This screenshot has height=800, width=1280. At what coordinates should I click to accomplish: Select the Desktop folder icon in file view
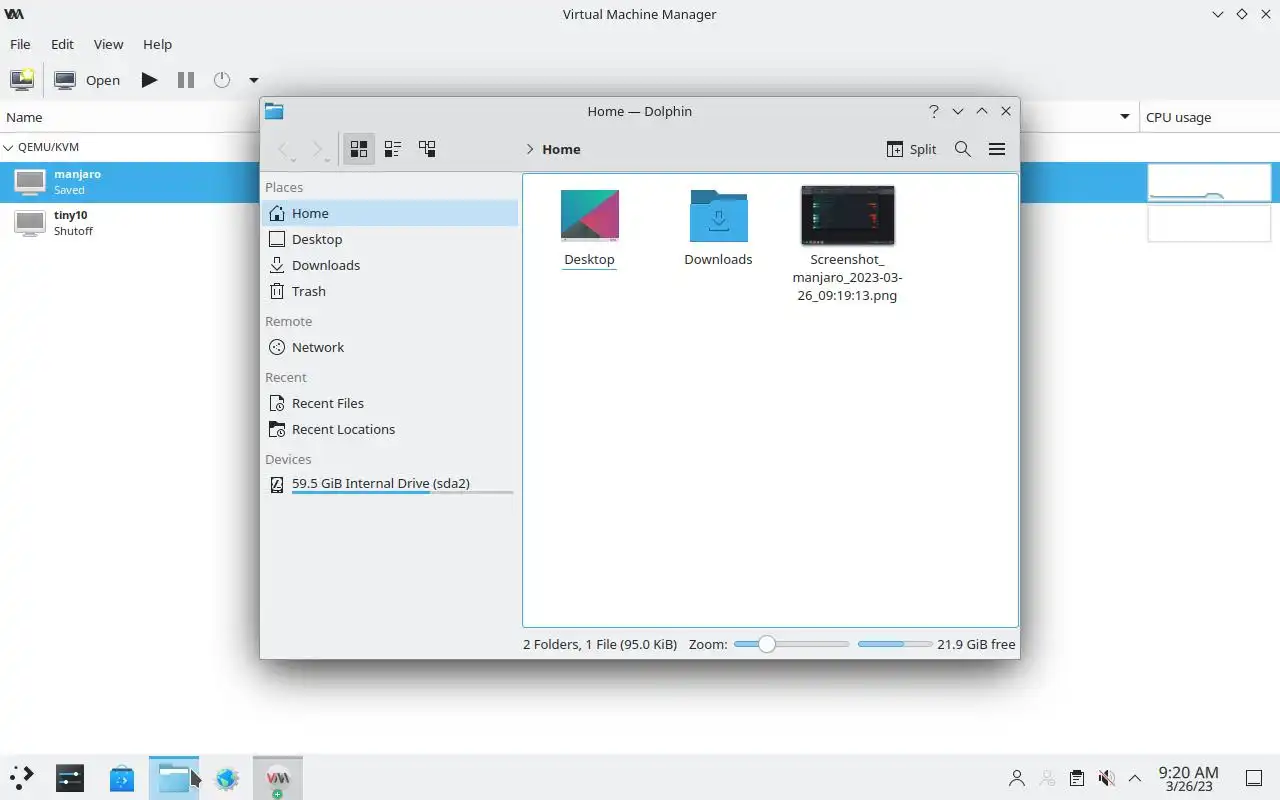(x=590, y=215)
